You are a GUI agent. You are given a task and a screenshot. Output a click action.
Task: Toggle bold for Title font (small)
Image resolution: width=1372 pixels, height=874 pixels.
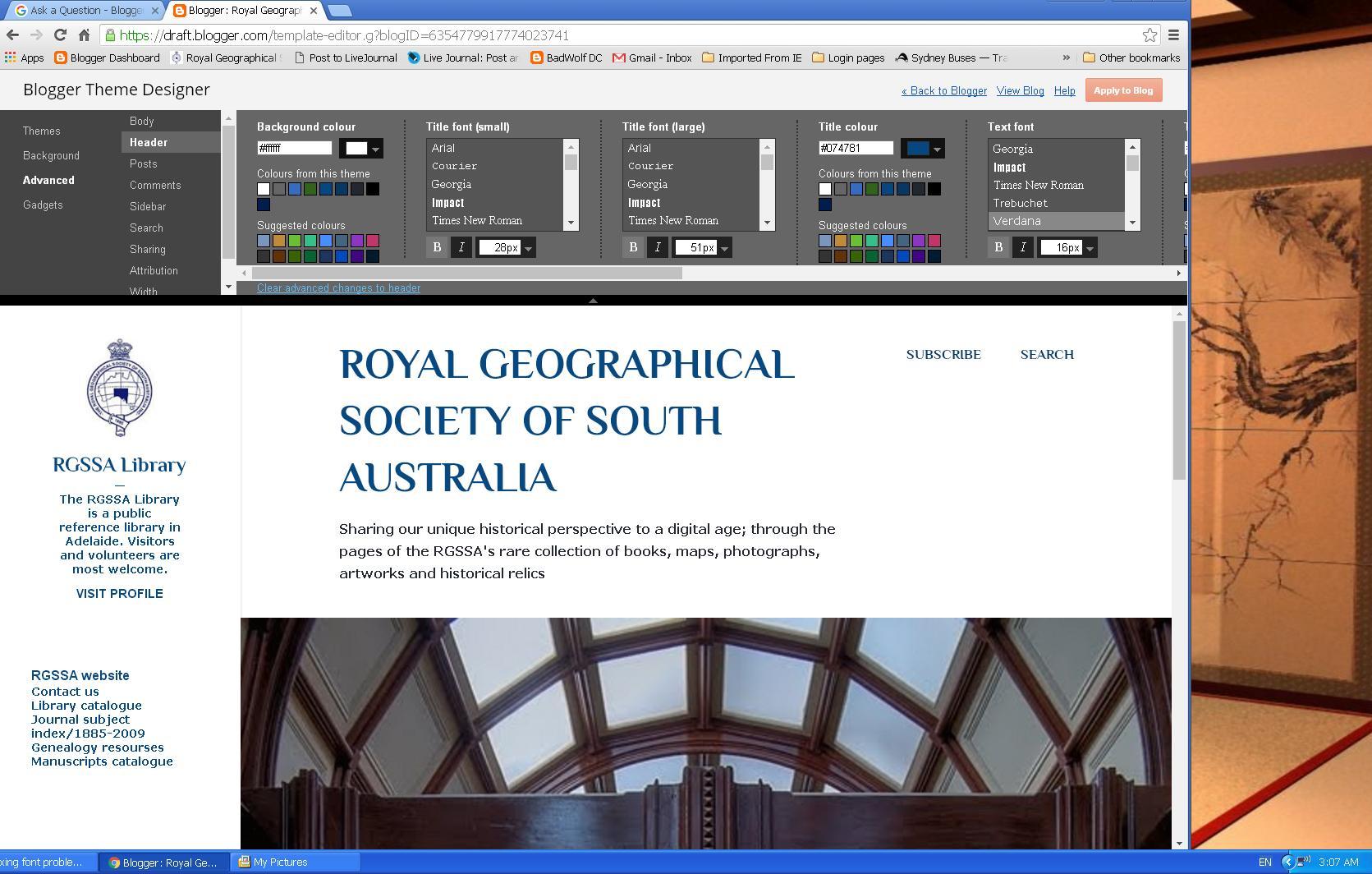point(437,247)
